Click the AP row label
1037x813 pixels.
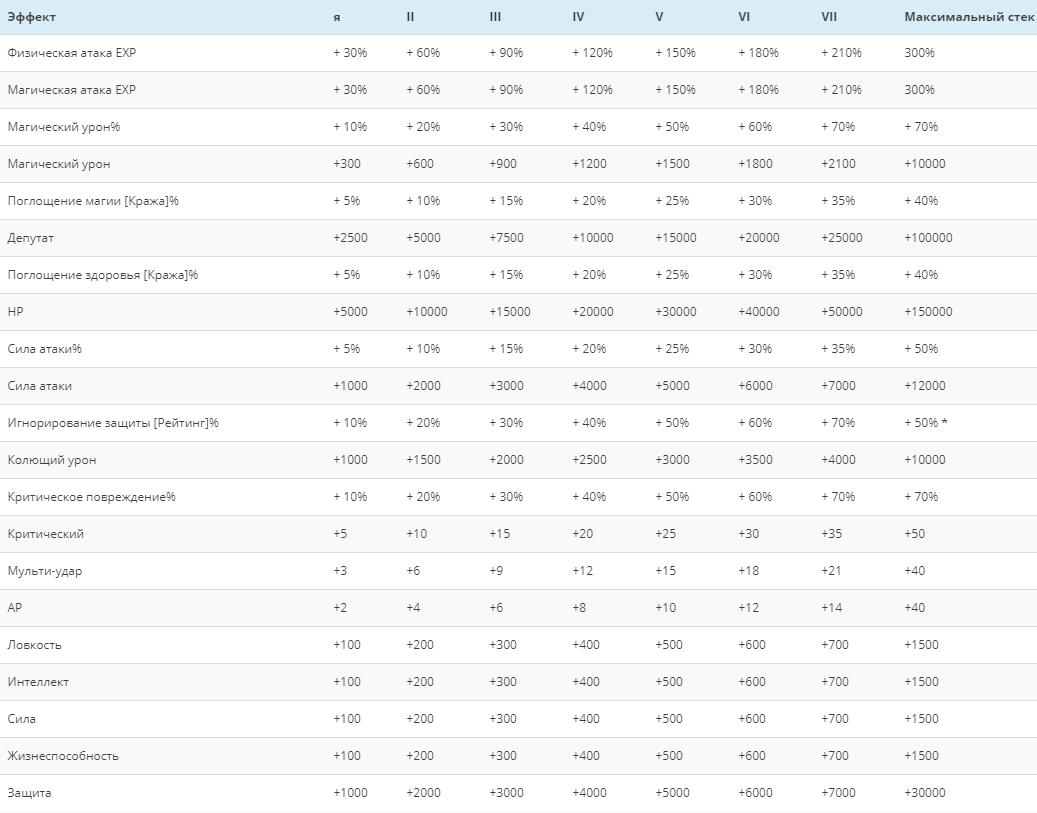(x=15, y=607)
